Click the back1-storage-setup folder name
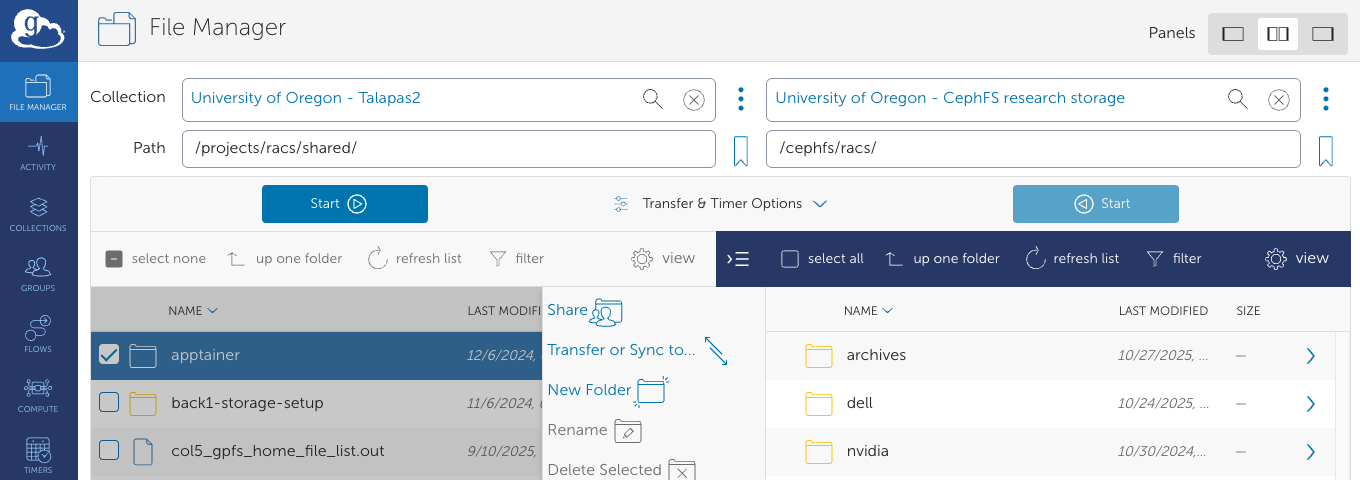1360x480 pixels. click(247, 403)
